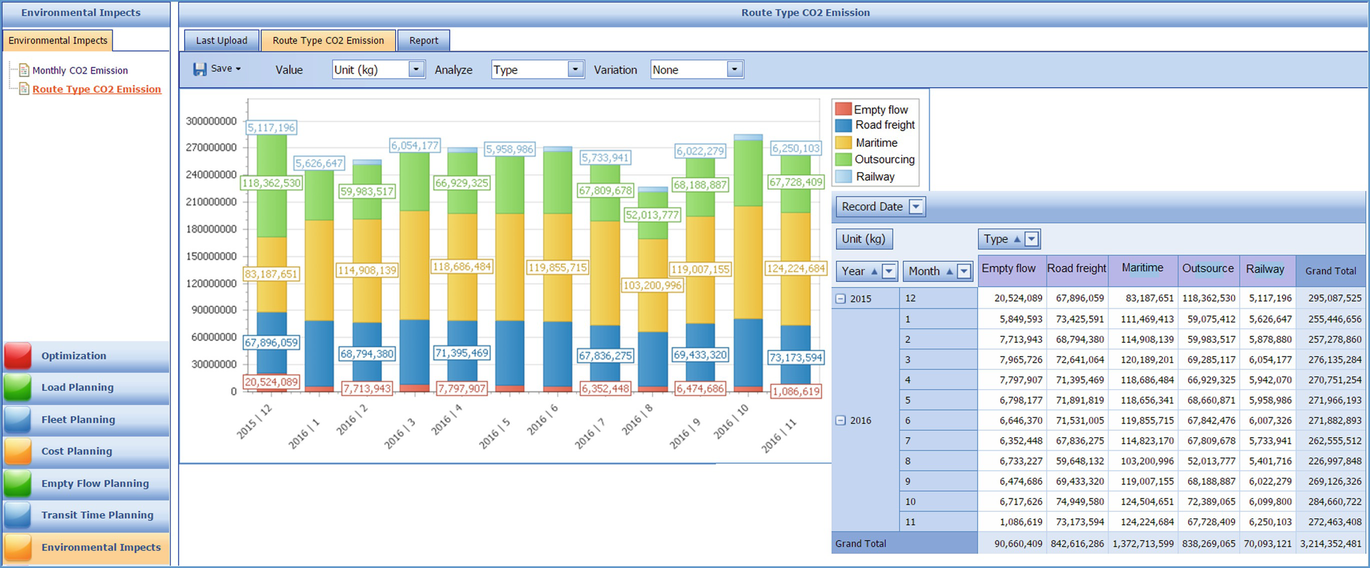Toggle sort arrow on Type field

(x=1017, y=239)
